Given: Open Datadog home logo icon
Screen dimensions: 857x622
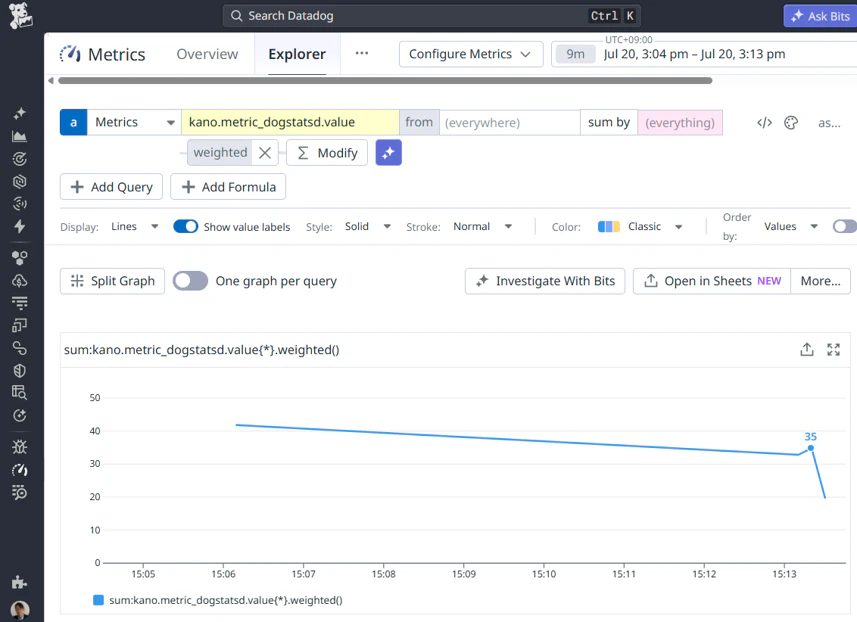Looking at the screenshot, I should pos(21,15).
